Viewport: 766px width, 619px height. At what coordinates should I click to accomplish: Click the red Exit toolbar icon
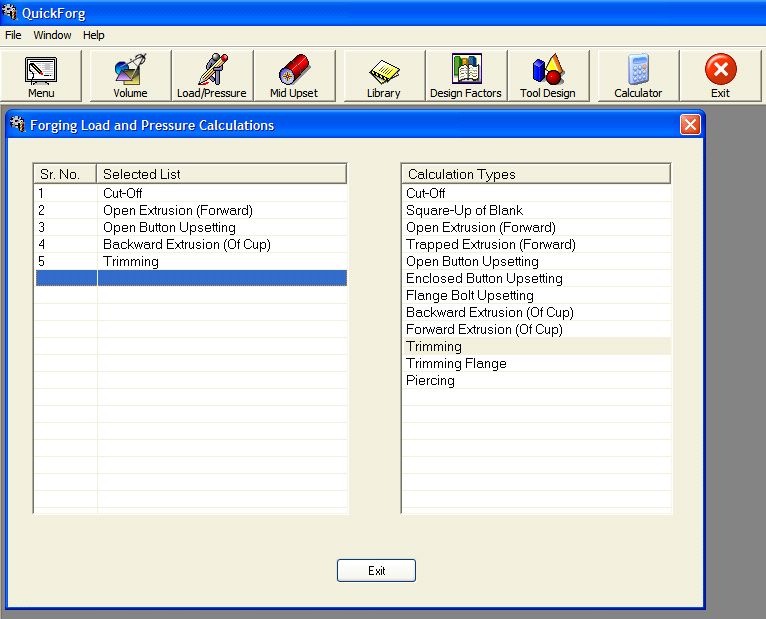tap(720, 77)
